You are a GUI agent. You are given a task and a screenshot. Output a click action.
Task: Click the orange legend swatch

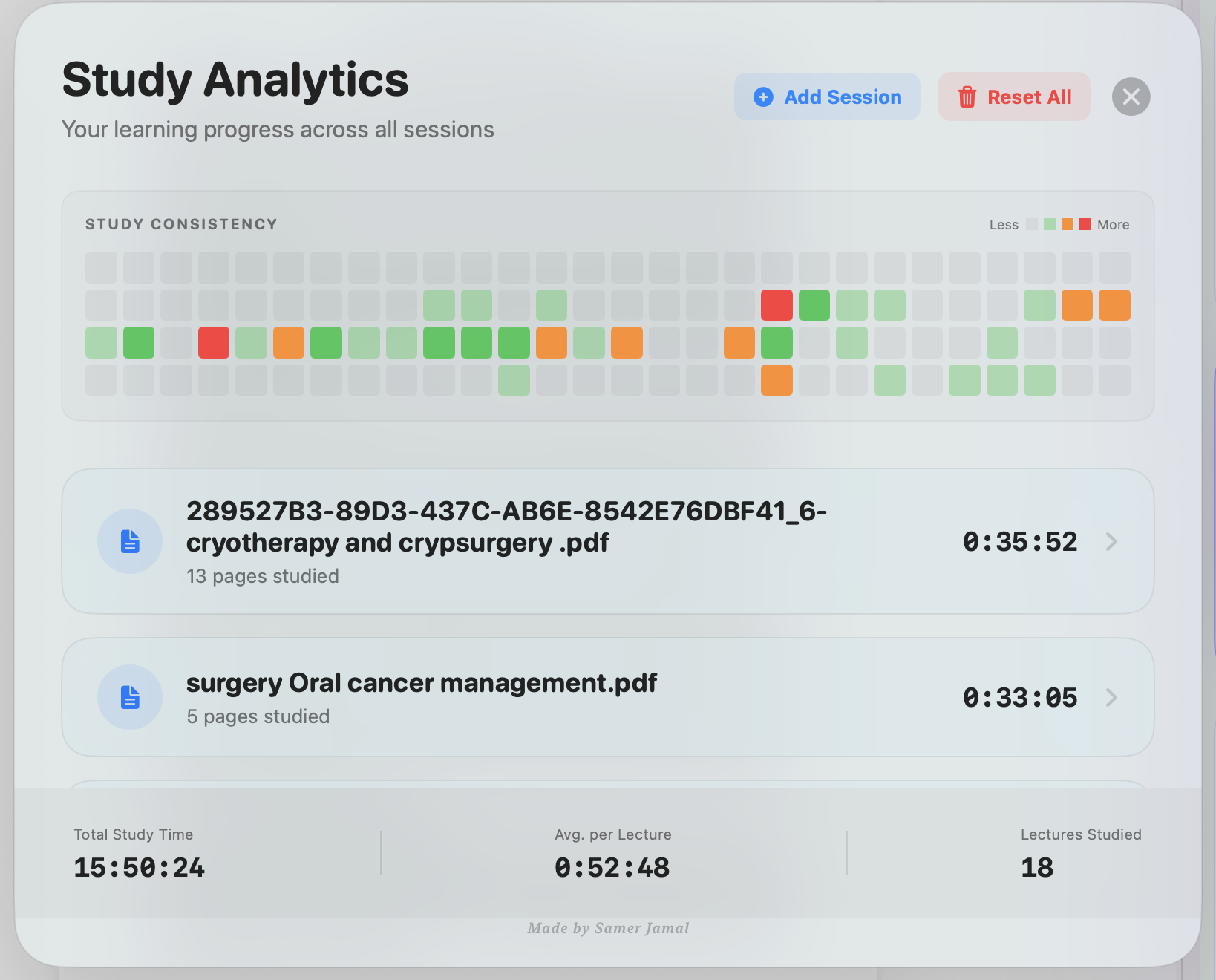pos(1068,224)
